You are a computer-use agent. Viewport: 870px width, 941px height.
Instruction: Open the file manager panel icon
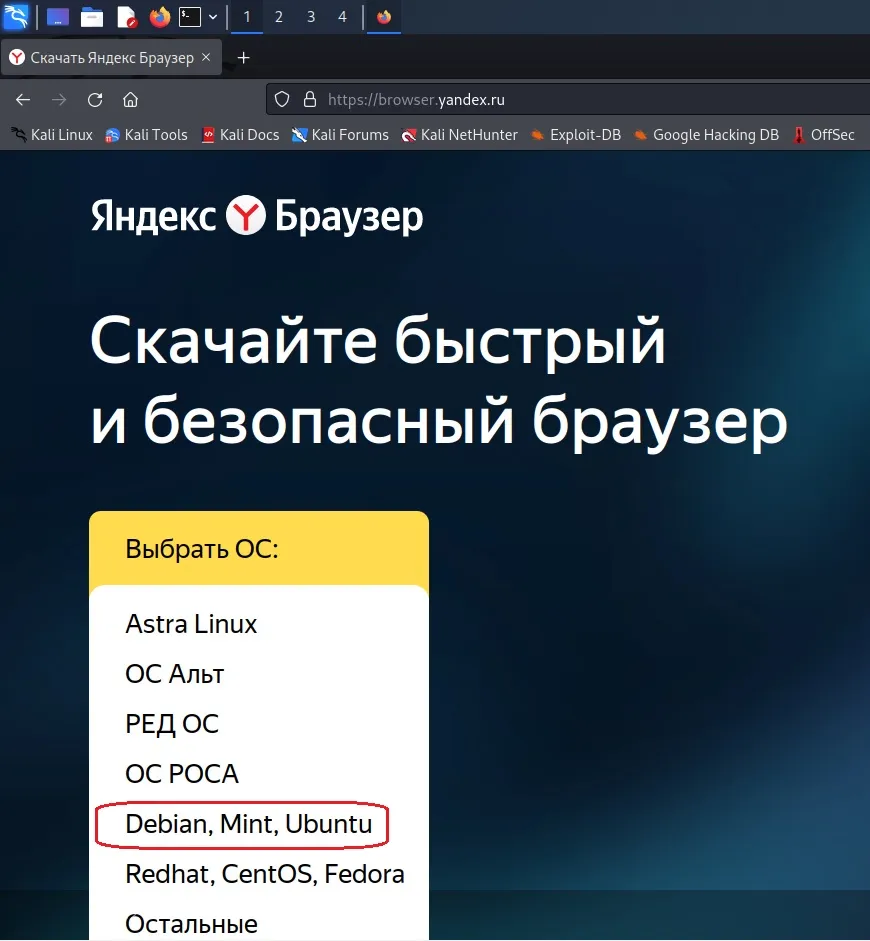tap(92, 17)
